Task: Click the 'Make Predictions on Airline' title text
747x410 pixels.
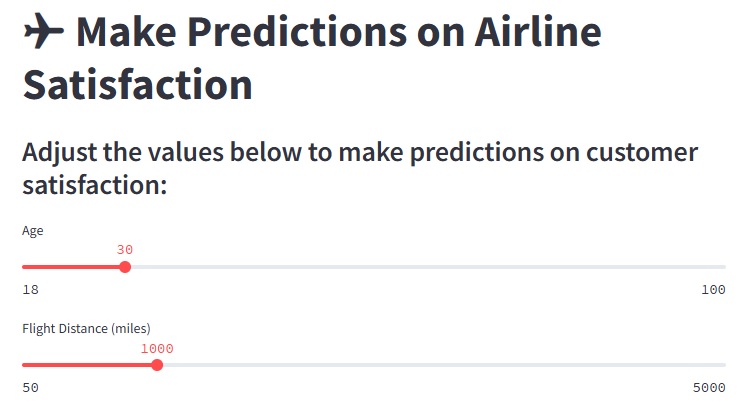Action: 340,34
